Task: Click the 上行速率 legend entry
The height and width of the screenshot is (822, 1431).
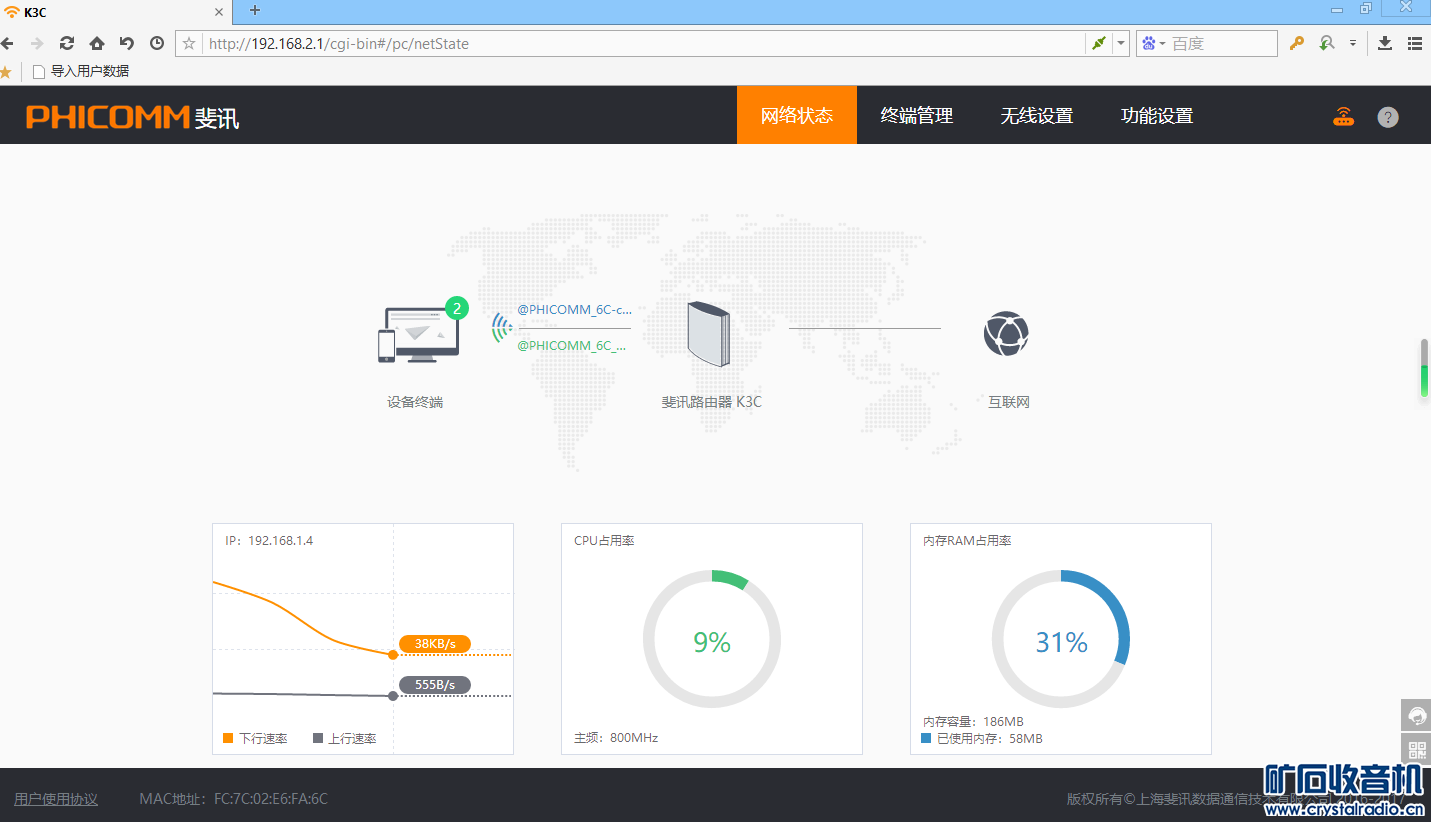Action: pos(345,738)
